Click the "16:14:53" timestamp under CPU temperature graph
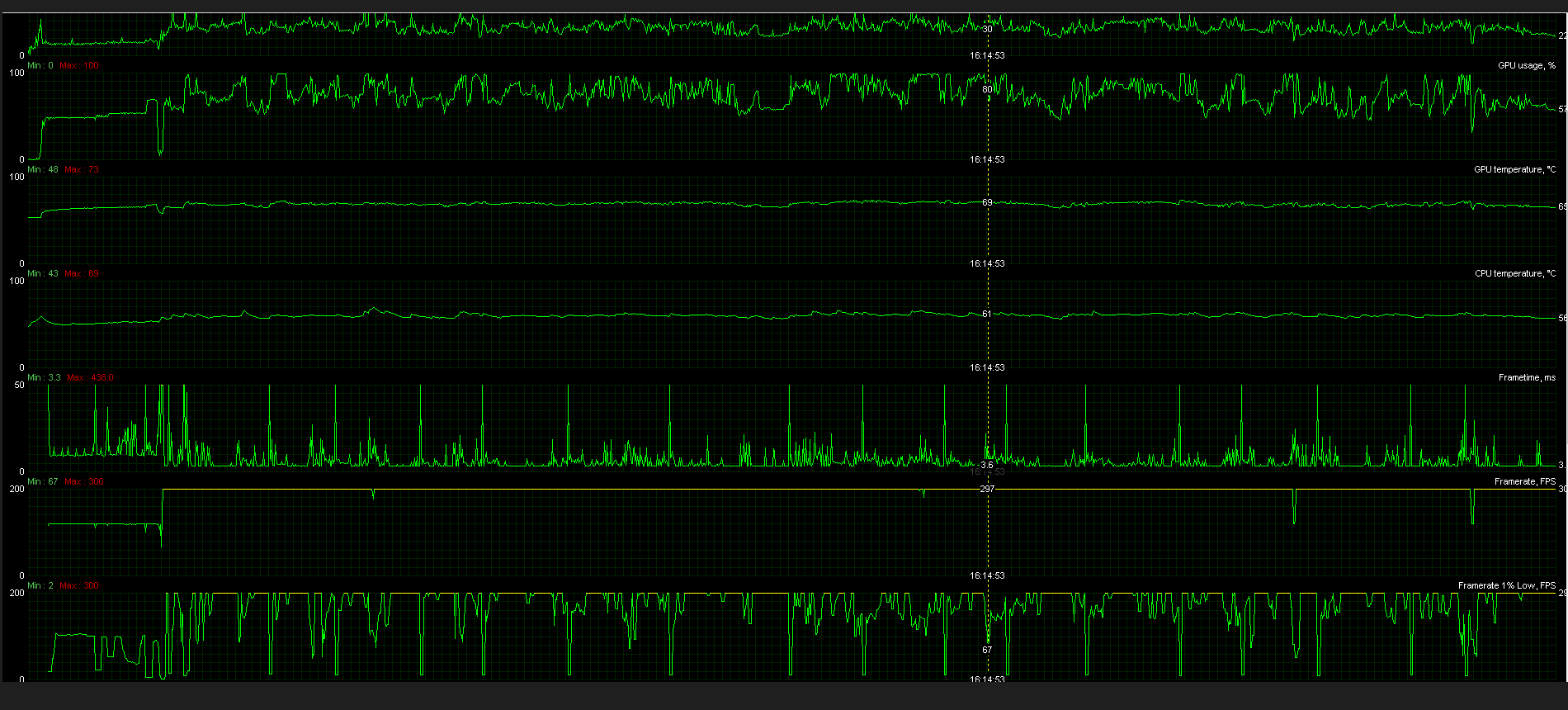Screen dimensions: 1568x710 [x=988, y=367]
